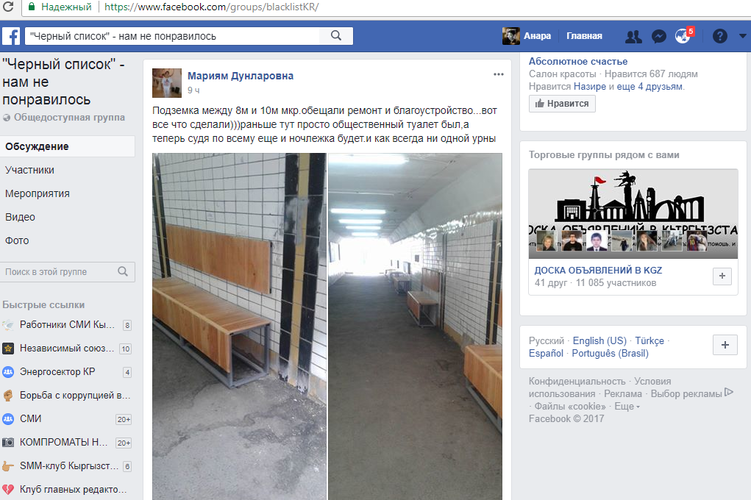Open Messenger chat icon
This screenshot has width=751, height=500.
point(659,36)
